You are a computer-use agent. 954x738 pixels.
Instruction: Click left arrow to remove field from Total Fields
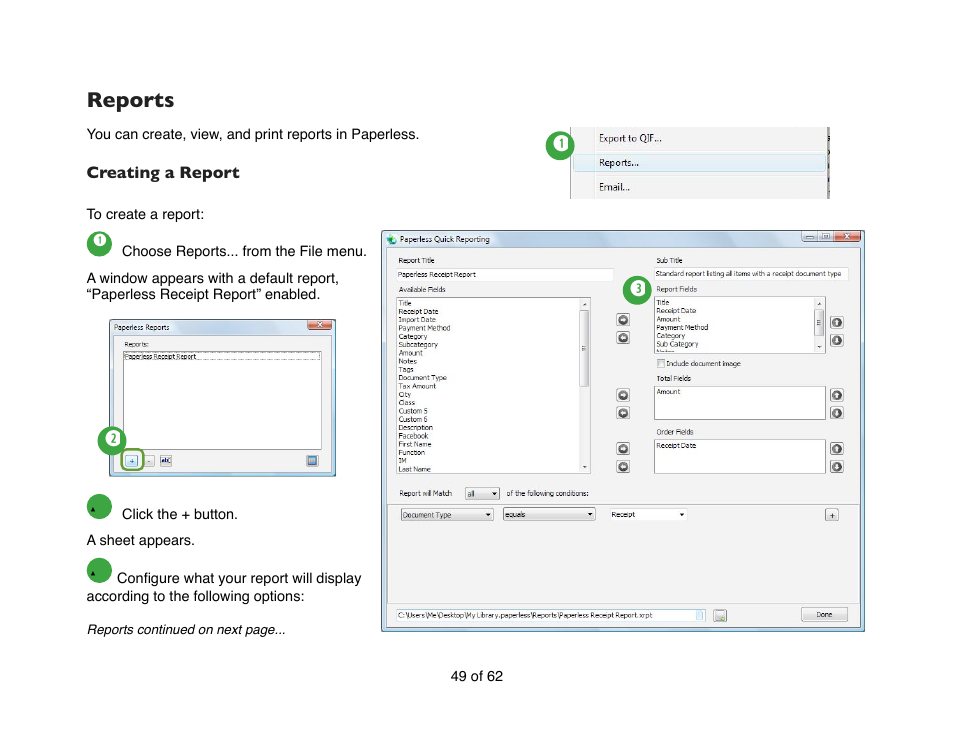(x=623, y=413)
